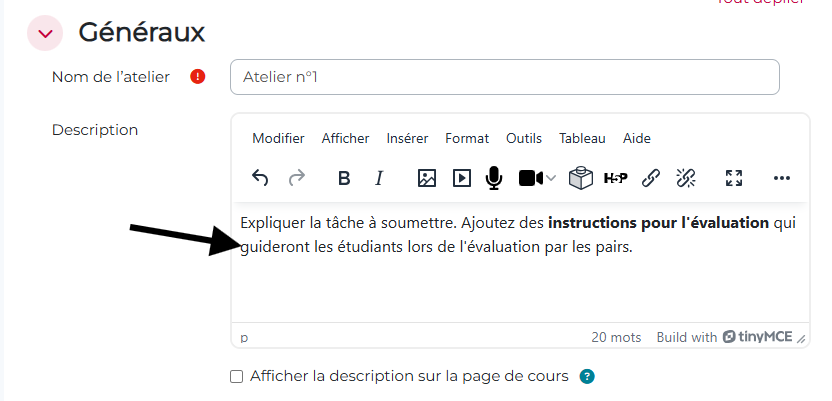Insert an image with the picture icon
832x401 pixels.
(427, 178)
